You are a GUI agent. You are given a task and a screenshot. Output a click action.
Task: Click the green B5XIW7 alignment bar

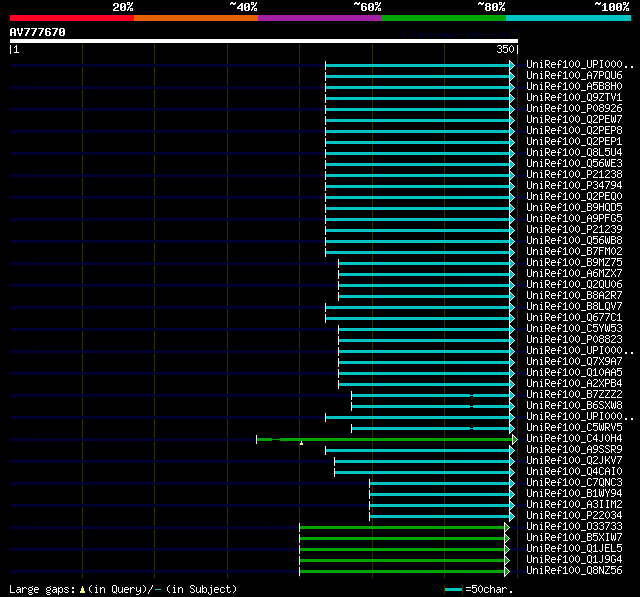pos(402,539)
